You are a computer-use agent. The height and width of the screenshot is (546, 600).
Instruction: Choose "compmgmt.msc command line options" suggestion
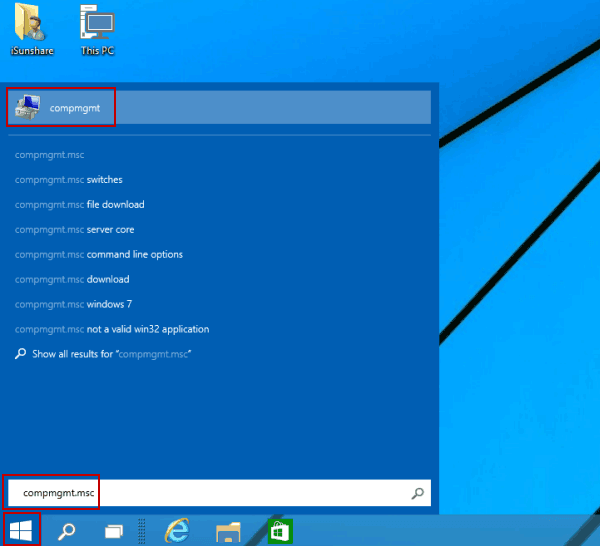pyautogui.click(x=98, y=255)
